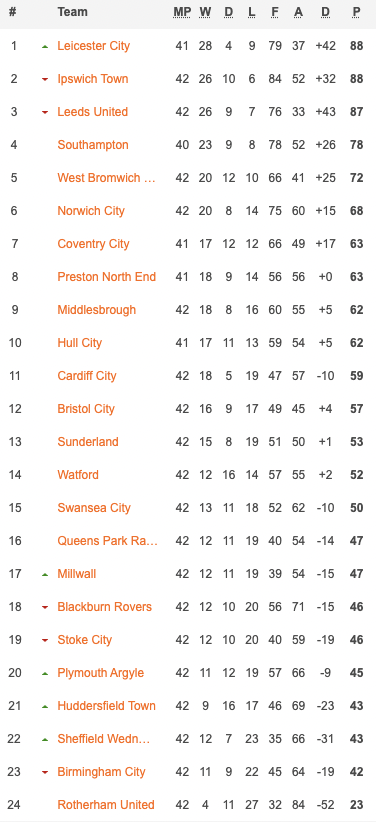Click the green up arrow beside Huddersfield Town
Image resolution: width=376 pixels, height=822 pixels.
[x=45, y=707]
